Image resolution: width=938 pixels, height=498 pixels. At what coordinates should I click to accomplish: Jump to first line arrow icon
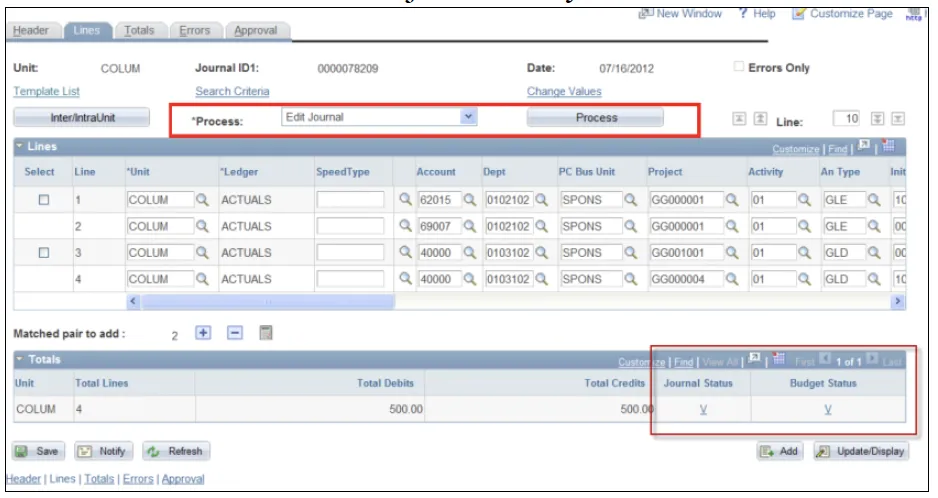coord(739,119)
